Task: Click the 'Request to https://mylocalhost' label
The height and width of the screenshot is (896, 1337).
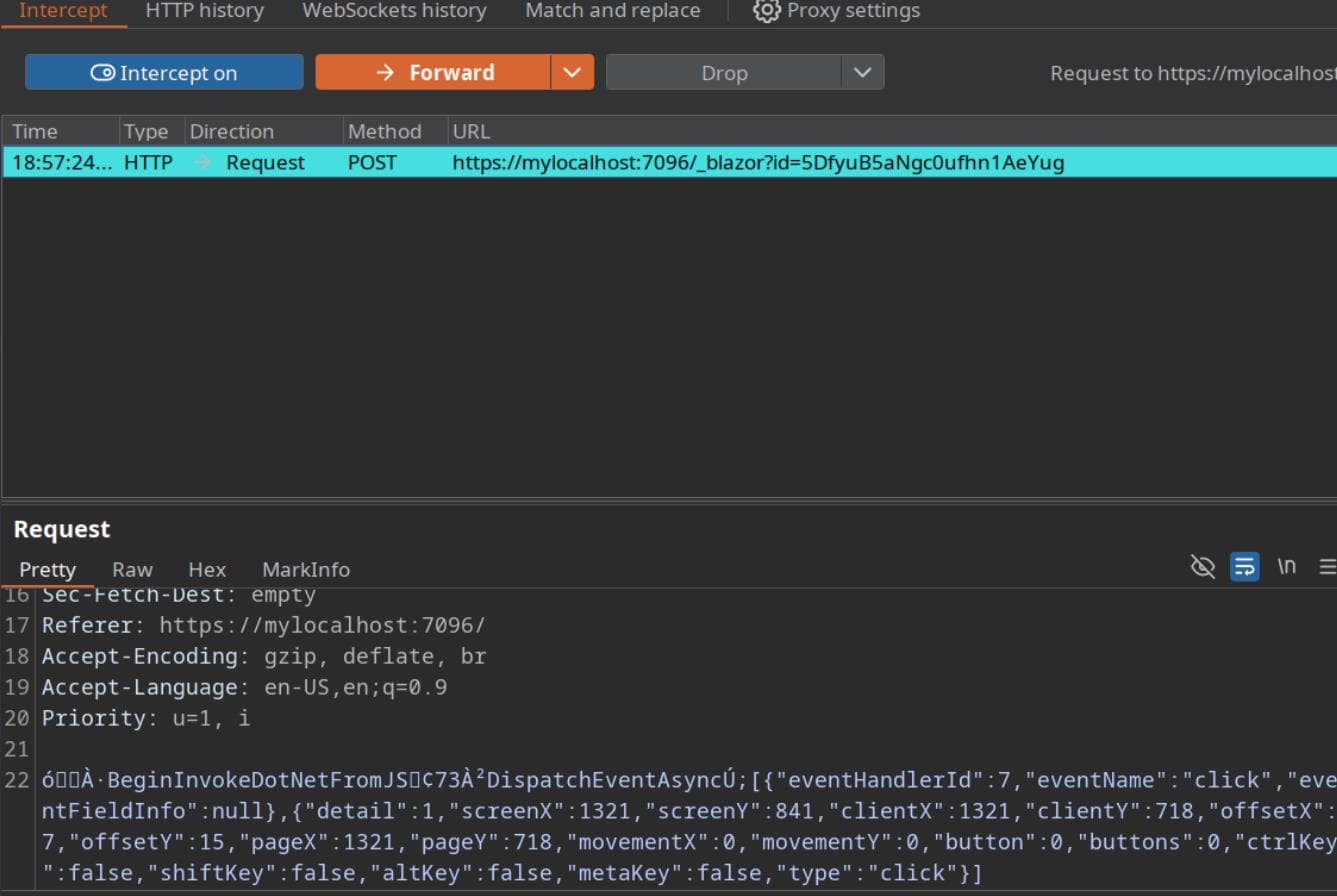Action: pyautogui.click(x=1193, y=72)
